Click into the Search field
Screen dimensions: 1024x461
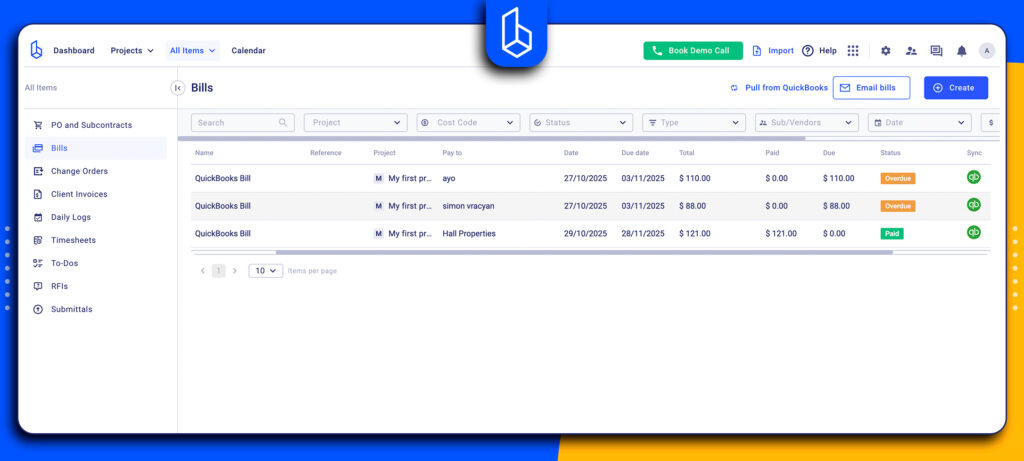(x=242, y=123)
